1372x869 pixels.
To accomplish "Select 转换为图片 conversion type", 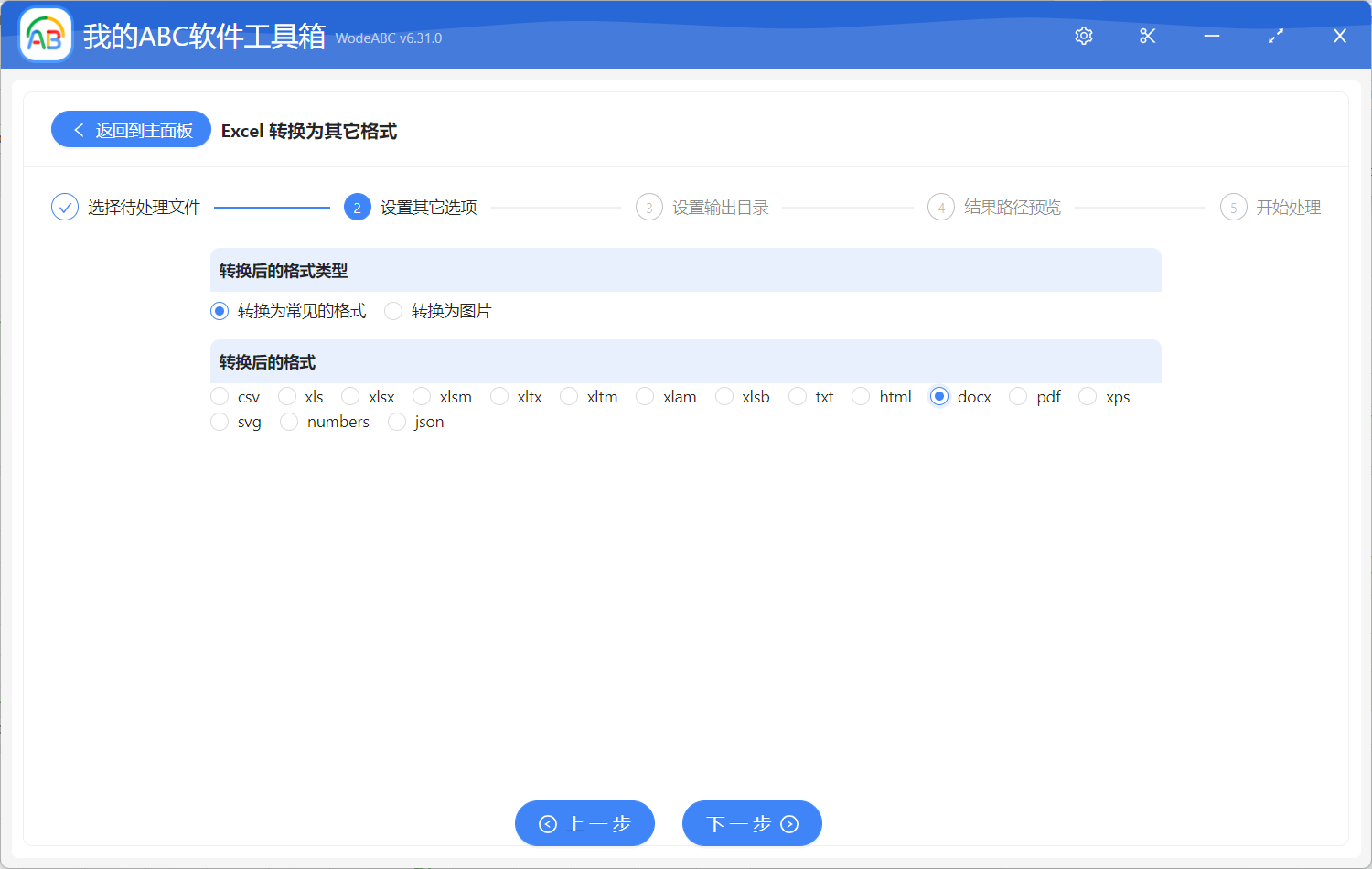I will click(x=393, y=311).
